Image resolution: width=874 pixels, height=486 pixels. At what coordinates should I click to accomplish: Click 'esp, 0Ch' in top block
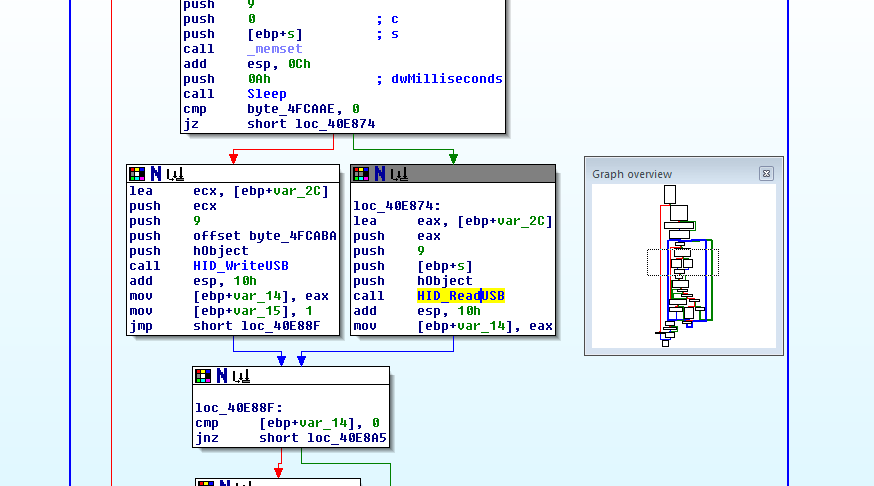click(x=279, y=64)
